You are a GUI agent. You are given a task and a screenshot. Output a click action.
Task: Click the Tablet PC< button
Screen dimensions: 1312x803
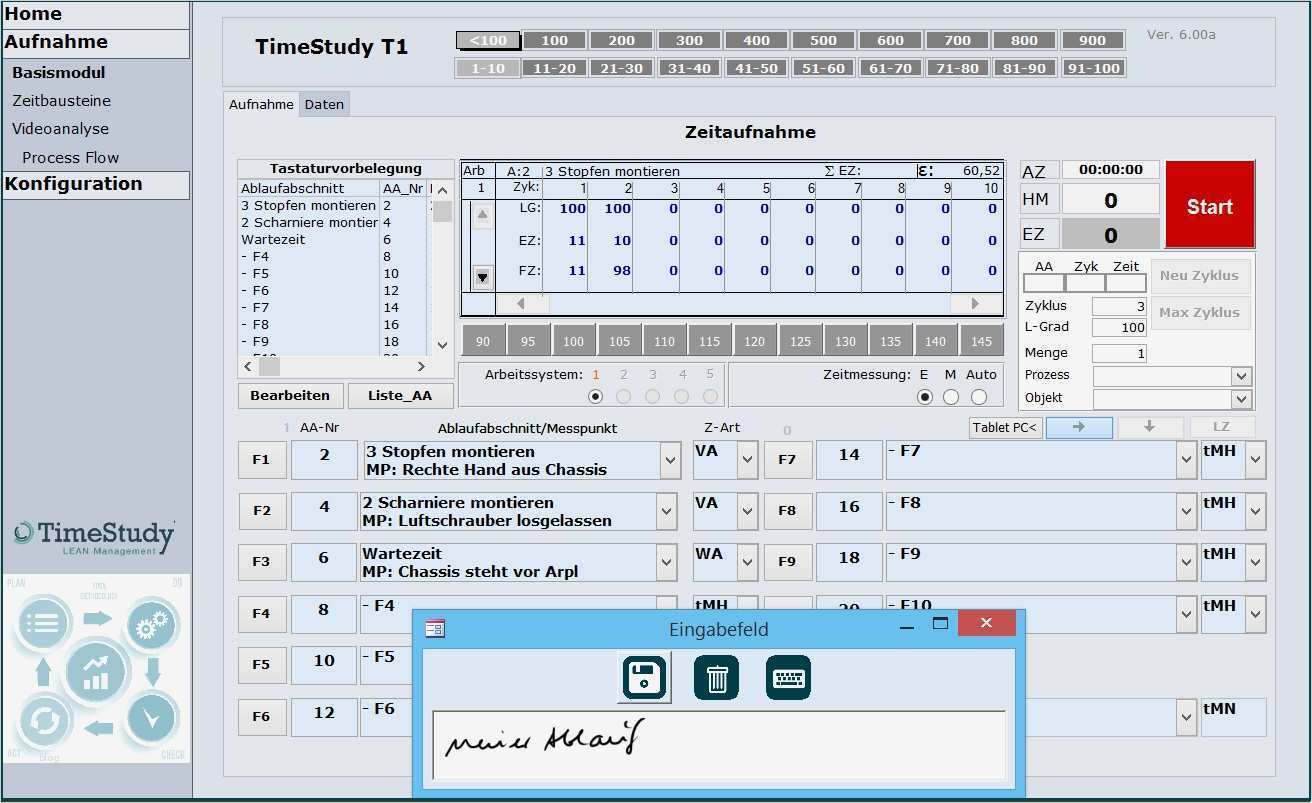(1006, 428)
